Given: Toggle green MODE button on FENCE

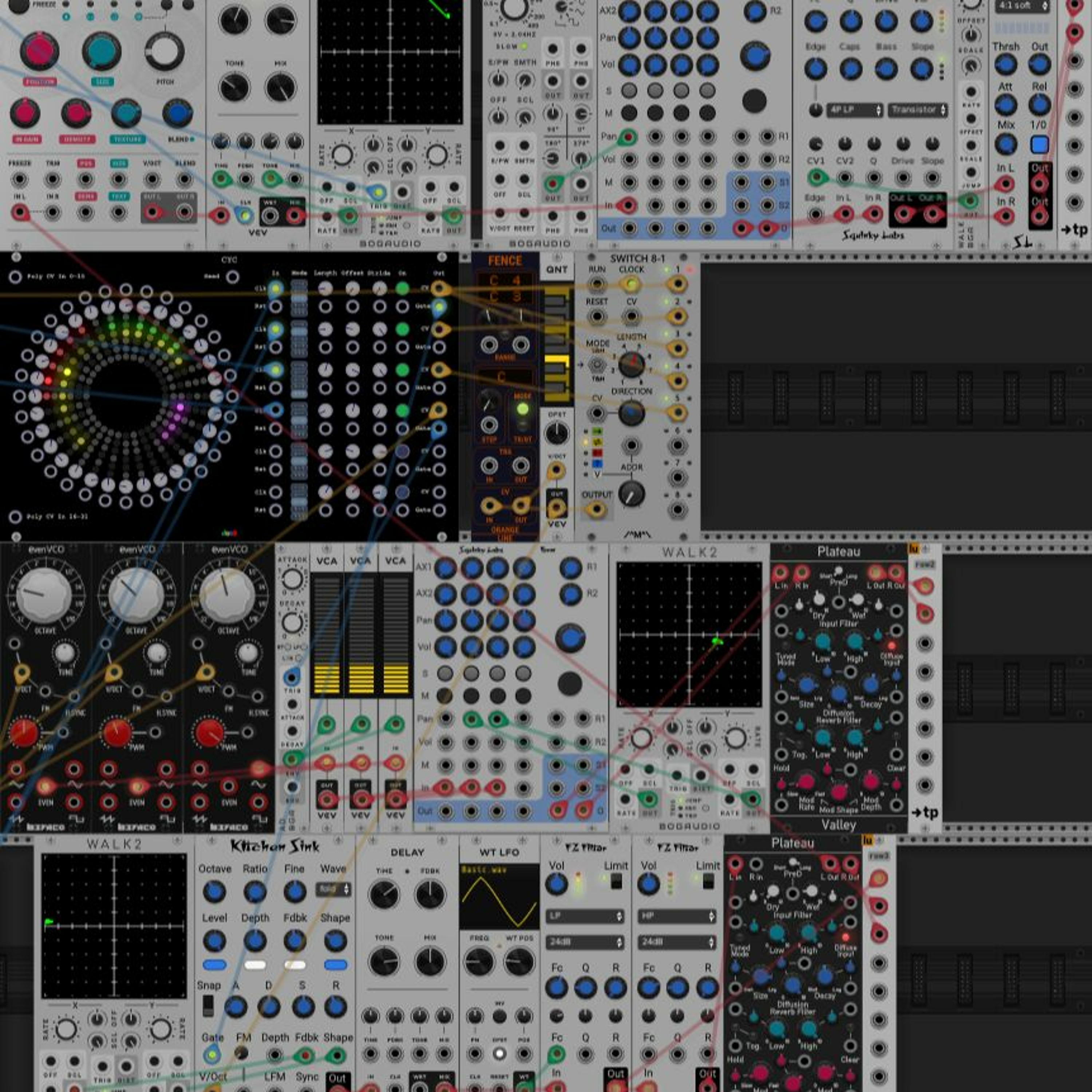Looking at the screenshot, I should pyautogui.click(x=522, y=409).
